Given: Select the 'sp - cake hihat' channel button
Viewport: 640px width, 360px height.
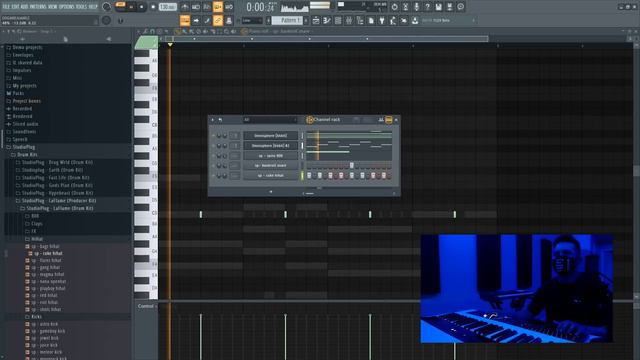Looking at the screenshot, I should click(271, 176).
